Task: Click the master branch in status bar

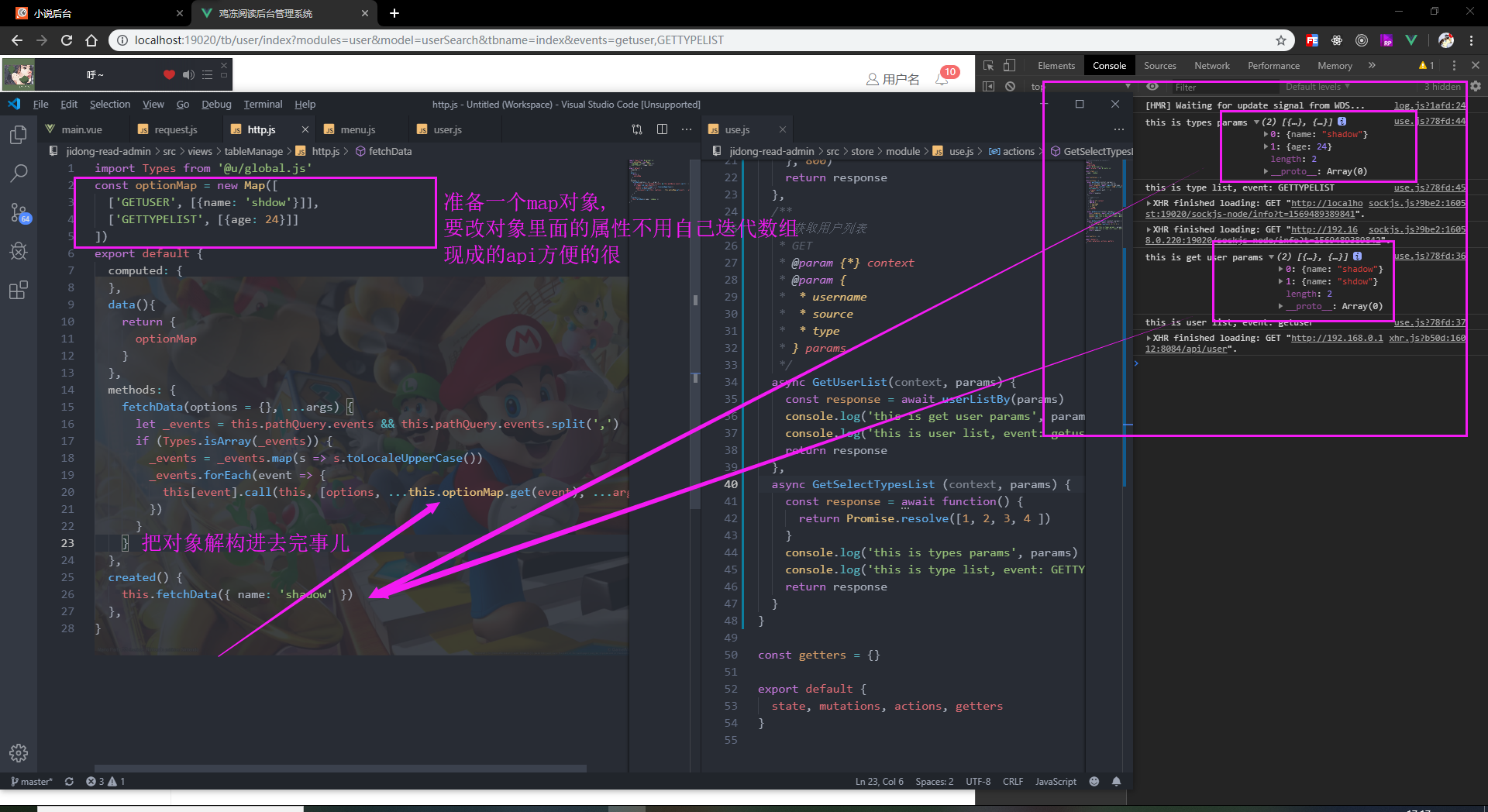Action: pos(32,782)
